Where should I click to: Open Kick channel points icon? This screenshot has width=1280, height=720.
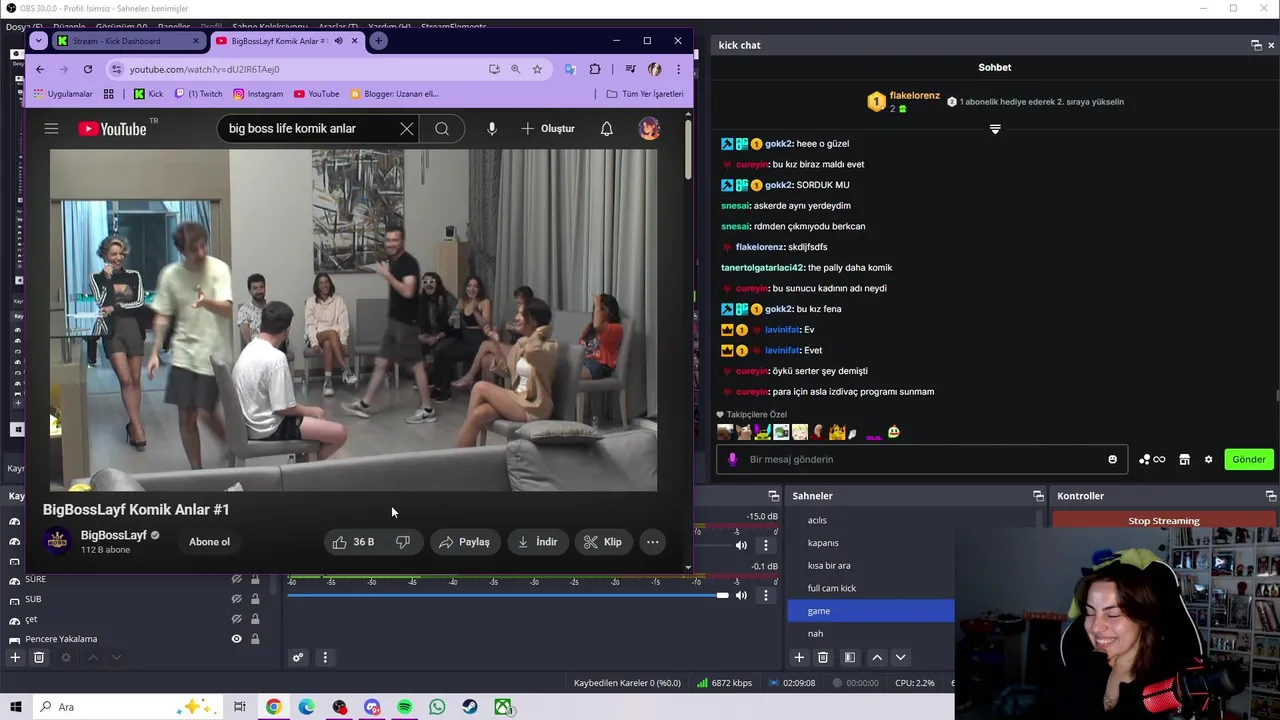(x=1152, y=459)
